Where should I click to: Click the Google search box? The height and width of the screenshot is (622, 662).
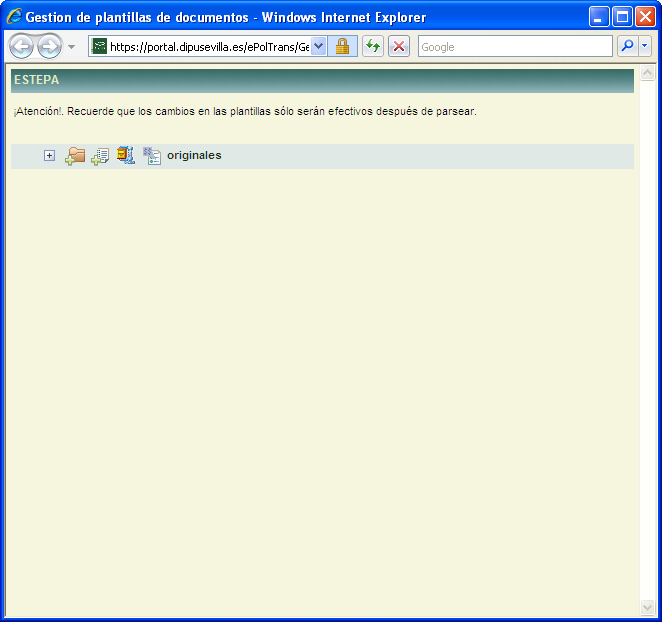pos(514,47)
